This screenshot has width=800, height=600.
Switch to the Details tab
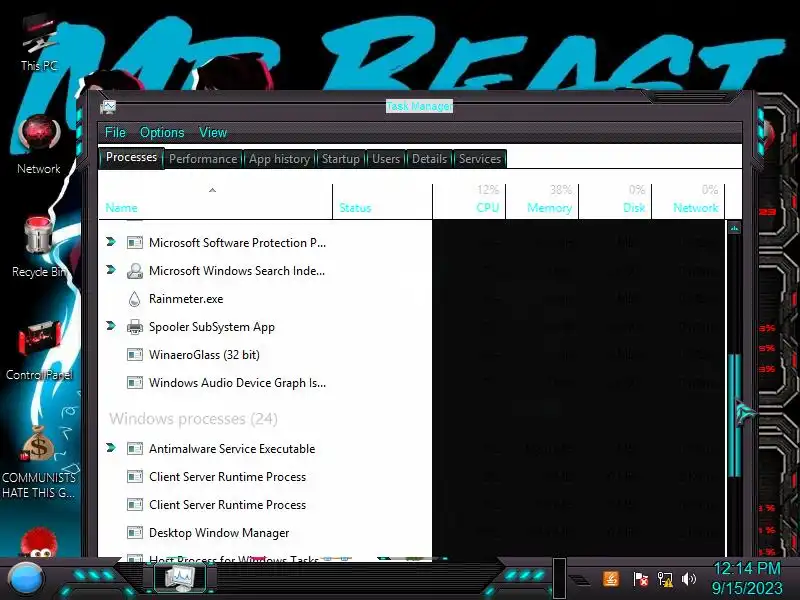pos(429,159)
